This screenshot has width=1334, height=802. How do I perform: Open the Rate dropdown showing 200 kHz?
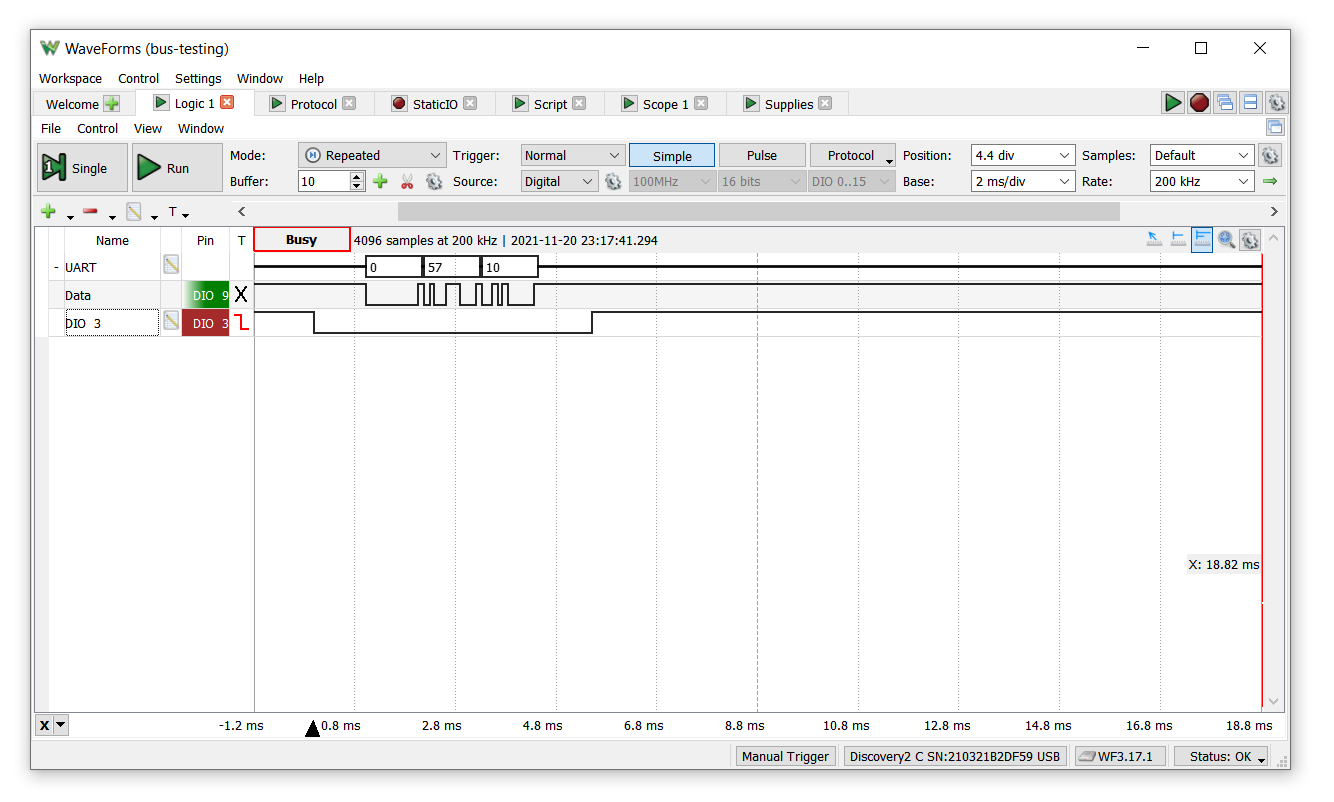1202,182
